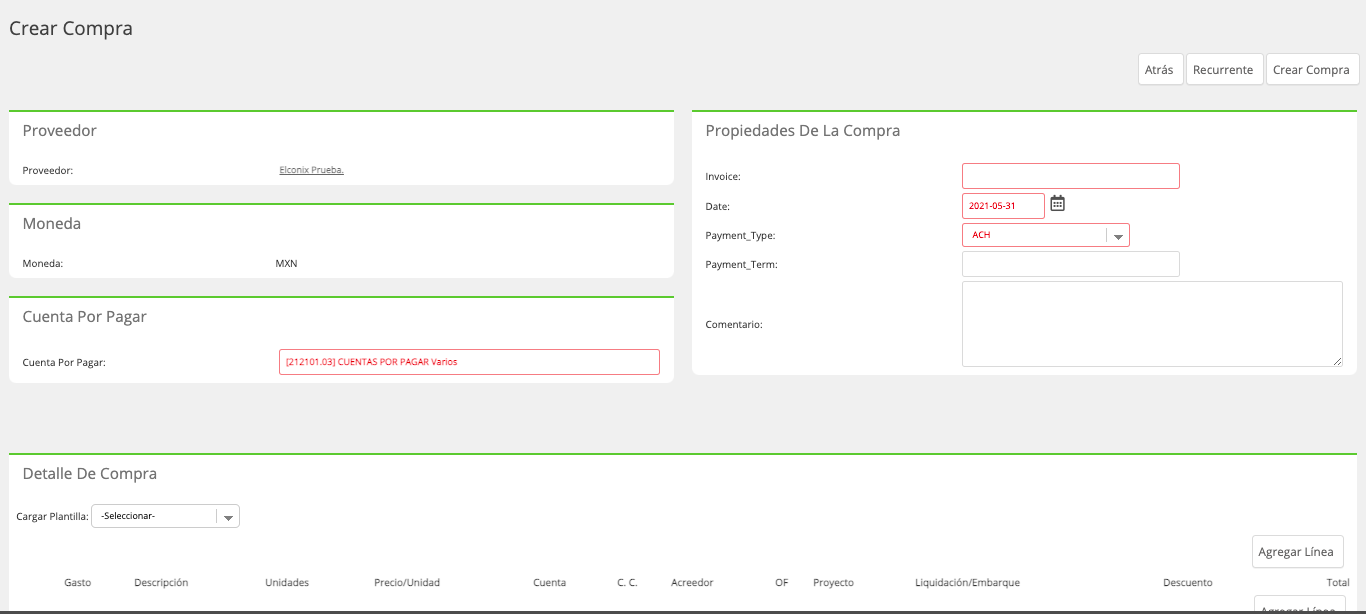The image size is (1366, 614).
Task: Grab the Comentario textarea corner handle
Action: (x=1337, y=361)
